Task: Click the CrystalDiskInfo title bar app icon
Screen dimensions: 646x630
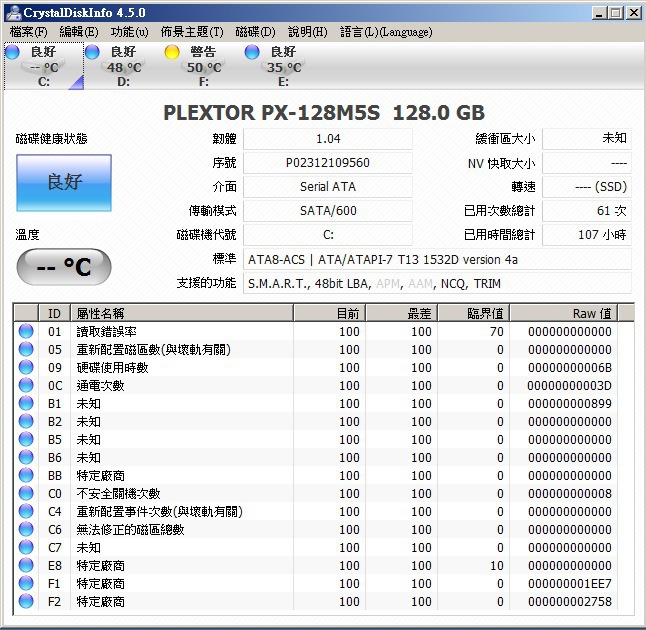Action: pos(13,12)
